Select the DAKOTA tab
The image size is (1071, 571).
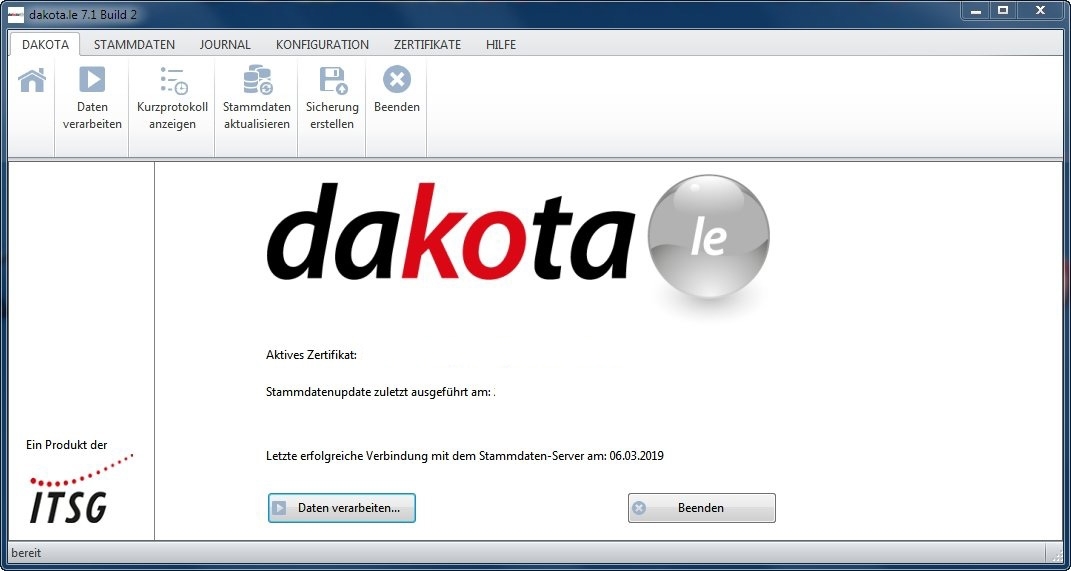pos(45,44)
